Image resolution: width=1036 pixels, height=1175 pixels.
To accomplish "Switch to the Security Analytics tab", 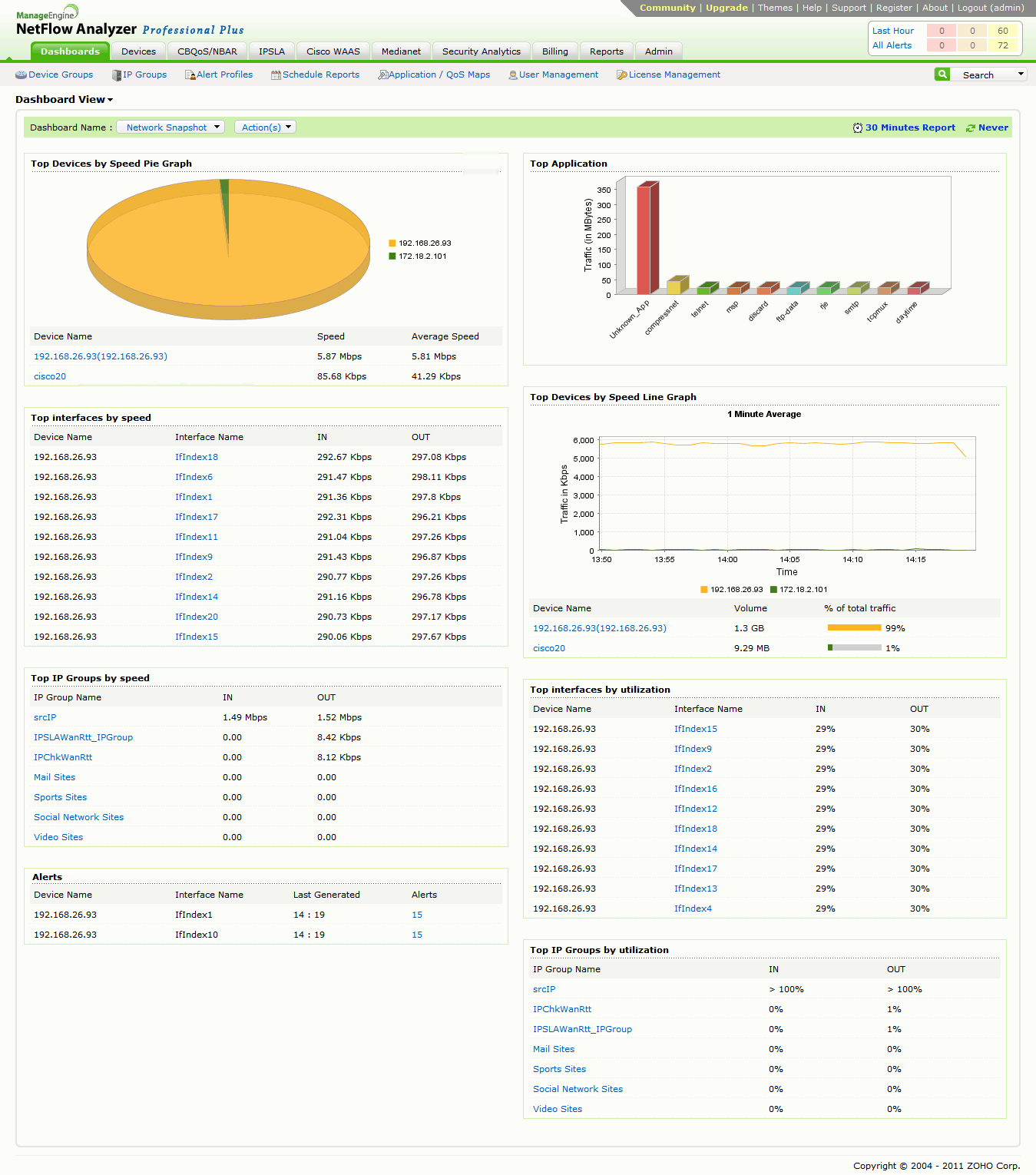I will point(481,51).
